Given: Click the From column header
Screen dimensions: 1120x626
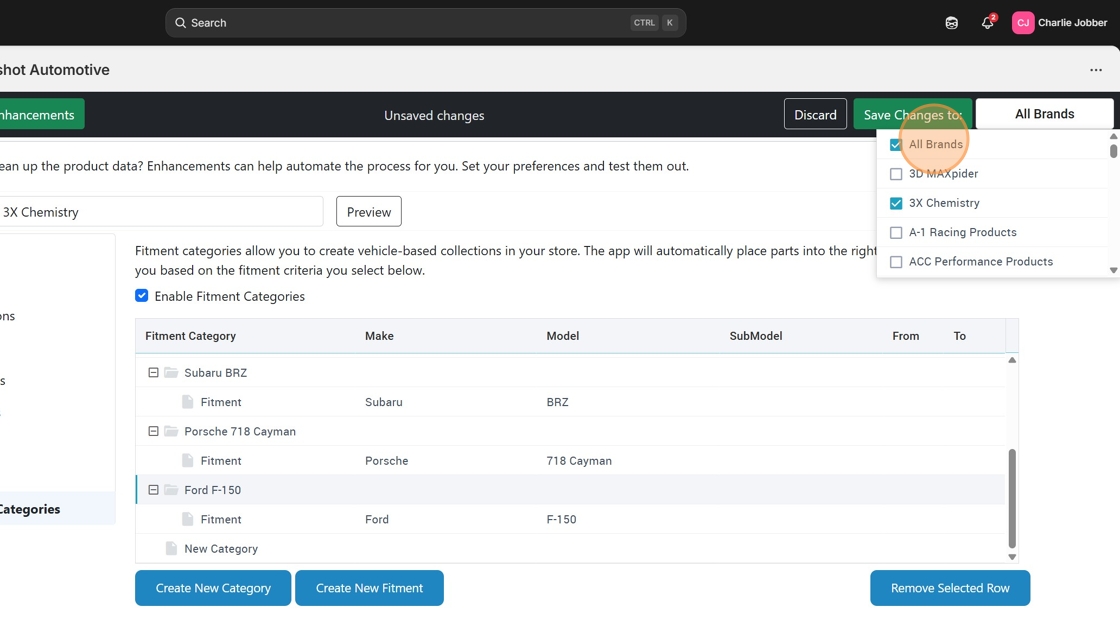Looking at the screenshot, I should point(906,336).
